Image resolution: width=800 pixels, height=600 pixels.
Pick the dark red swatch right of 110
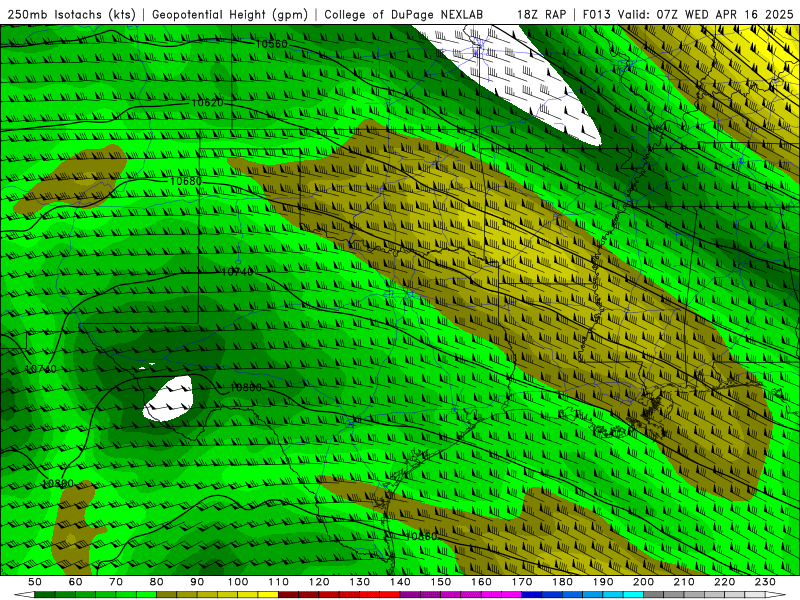coord(288,595)
